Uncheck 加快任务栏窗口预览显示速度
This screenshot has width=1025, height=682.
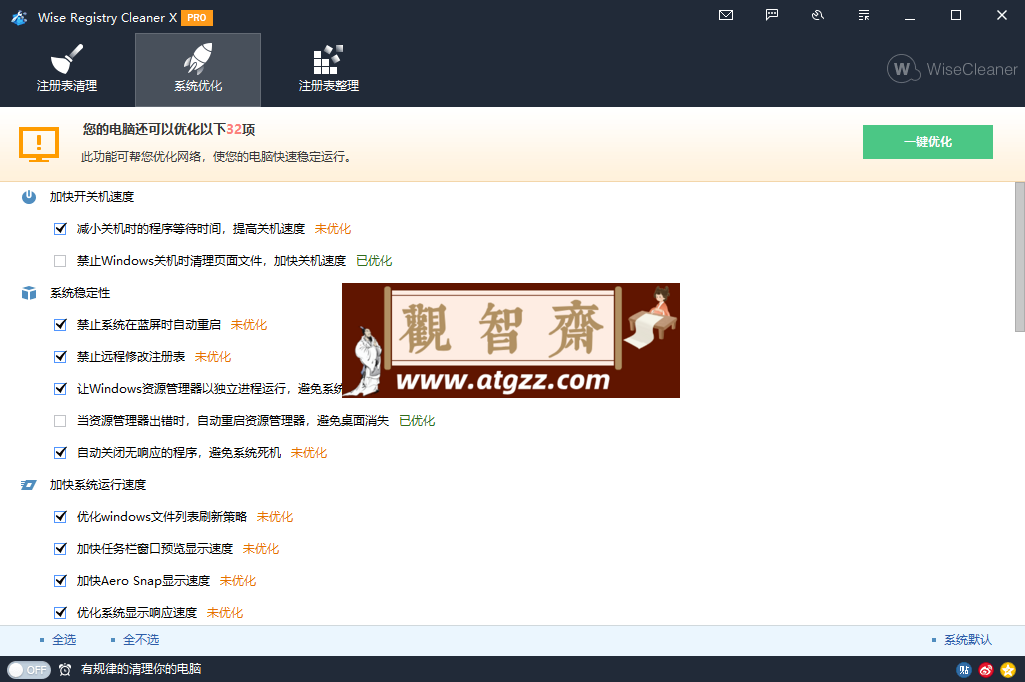(60, 549)
